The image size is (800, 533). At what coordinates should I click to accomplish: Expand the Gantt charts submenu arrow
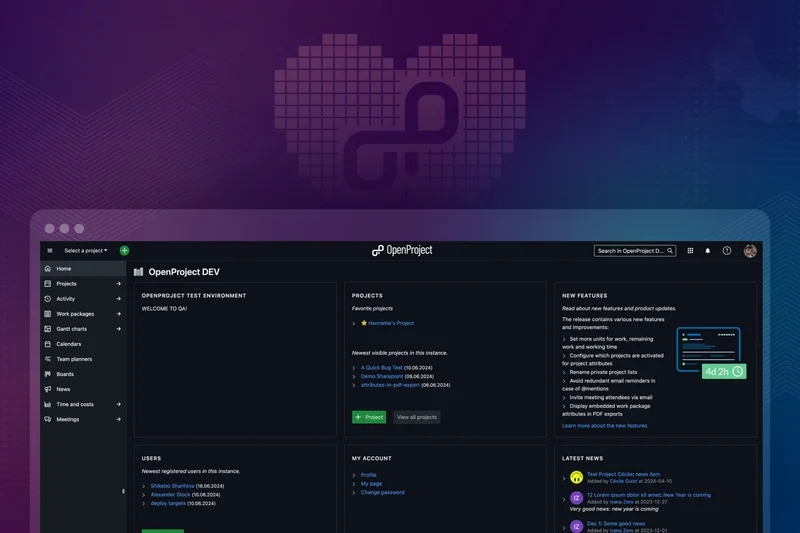(x=118, y=329)
